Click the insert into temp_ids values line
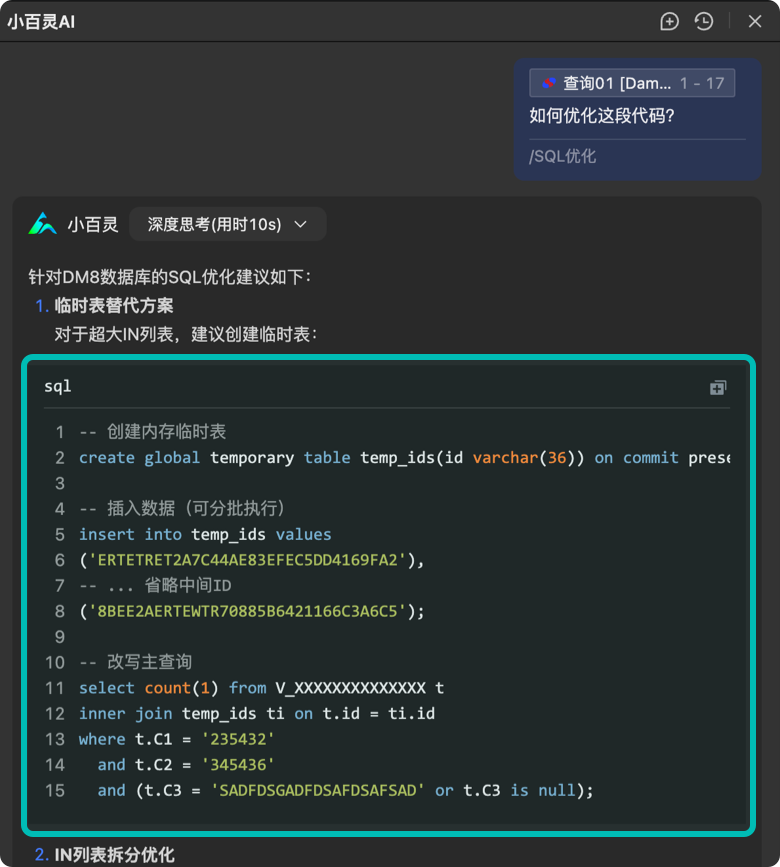The height and width of the screenshot is (867, 780). pos(205,534)
